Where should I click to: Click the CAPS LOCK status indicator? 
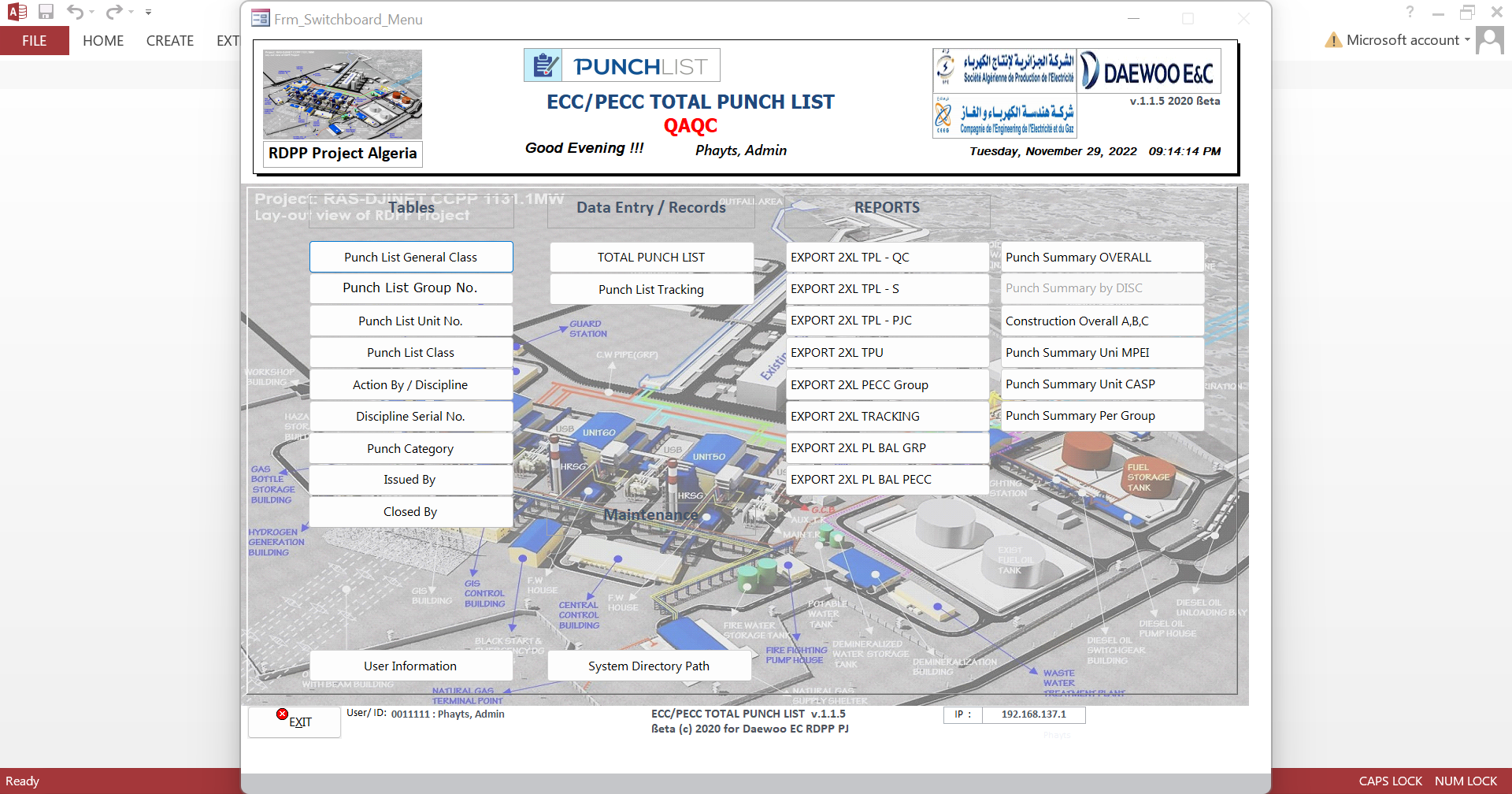pos(1391,781)
